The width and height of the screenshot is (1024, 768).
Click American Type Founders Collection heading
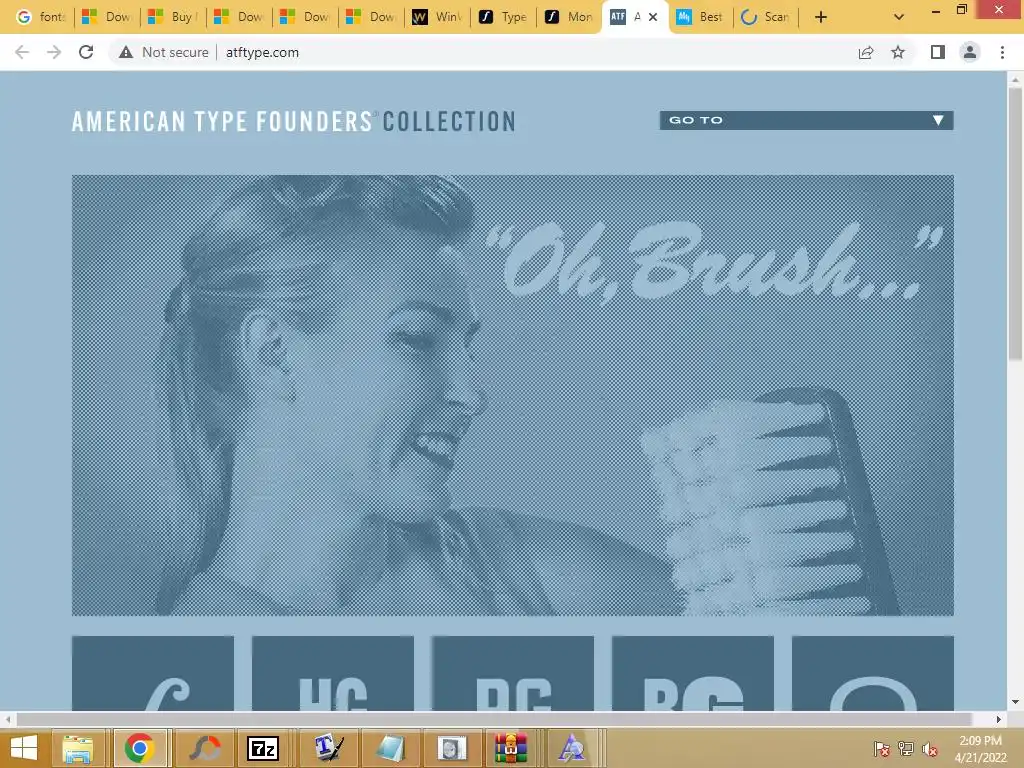[x=294, y=121]
